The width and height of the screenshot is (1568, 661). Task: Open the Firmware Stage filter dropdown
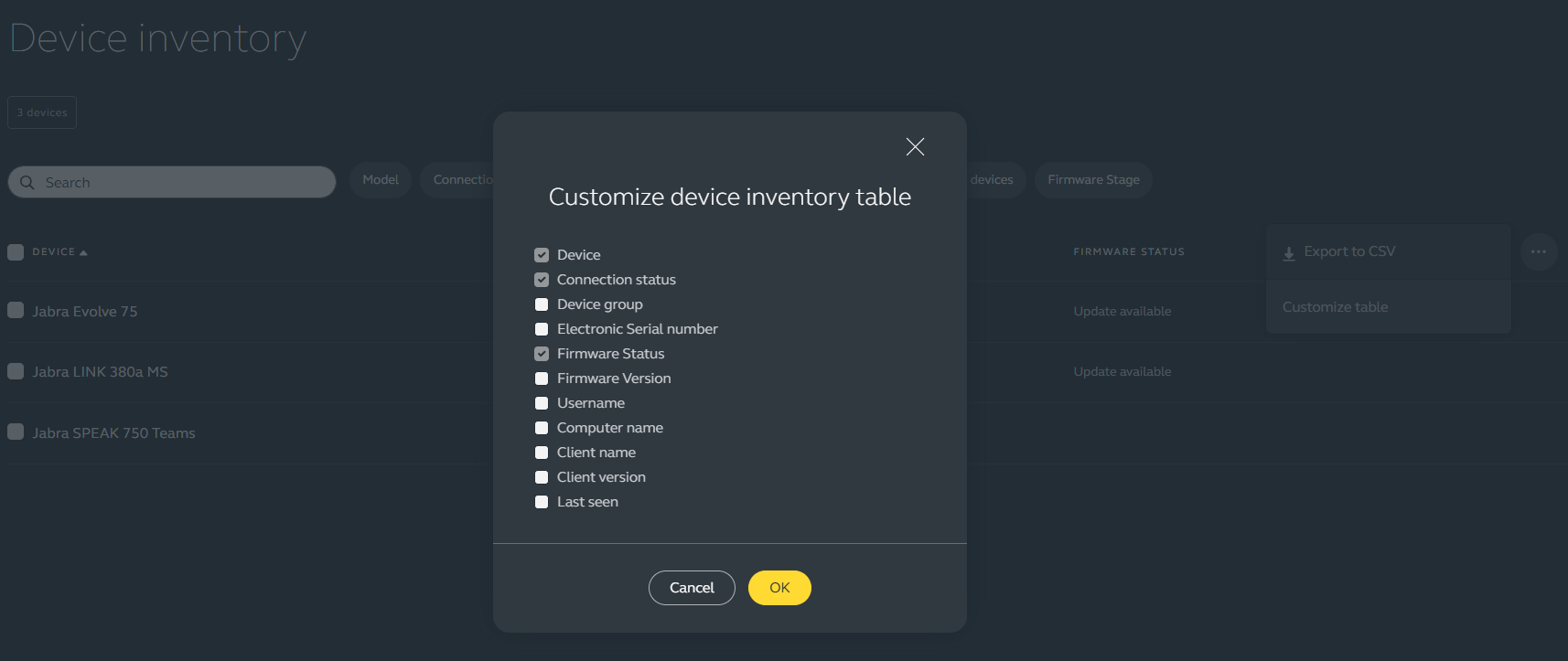pyautogui.click(x=1093, y=180)
